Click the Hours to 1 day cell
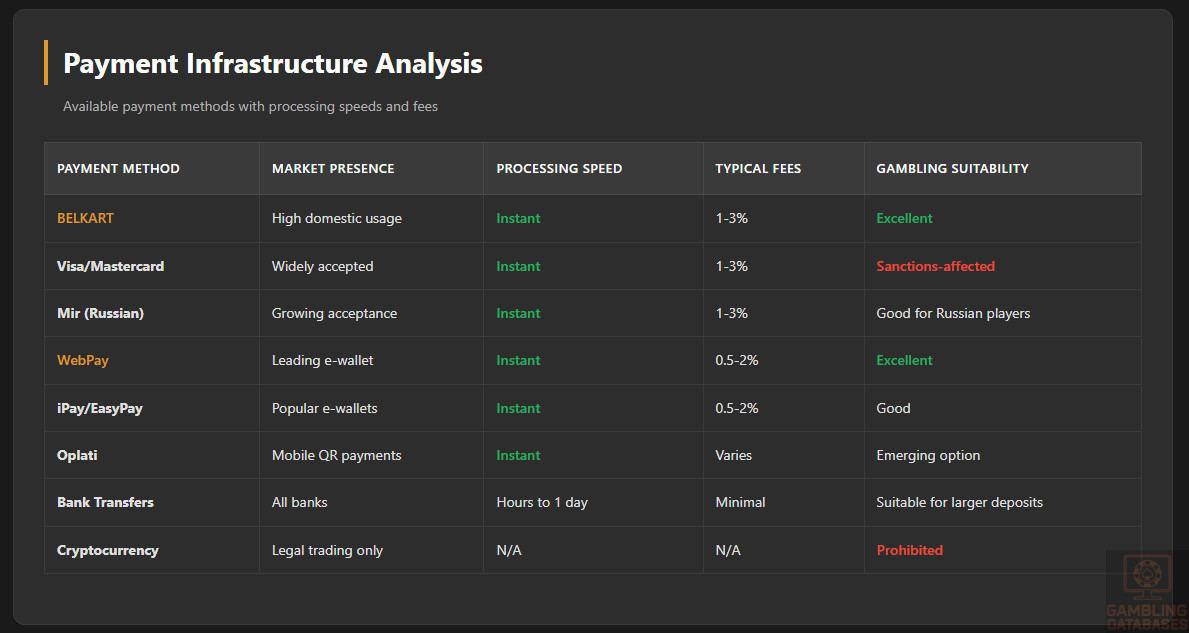 541,502
